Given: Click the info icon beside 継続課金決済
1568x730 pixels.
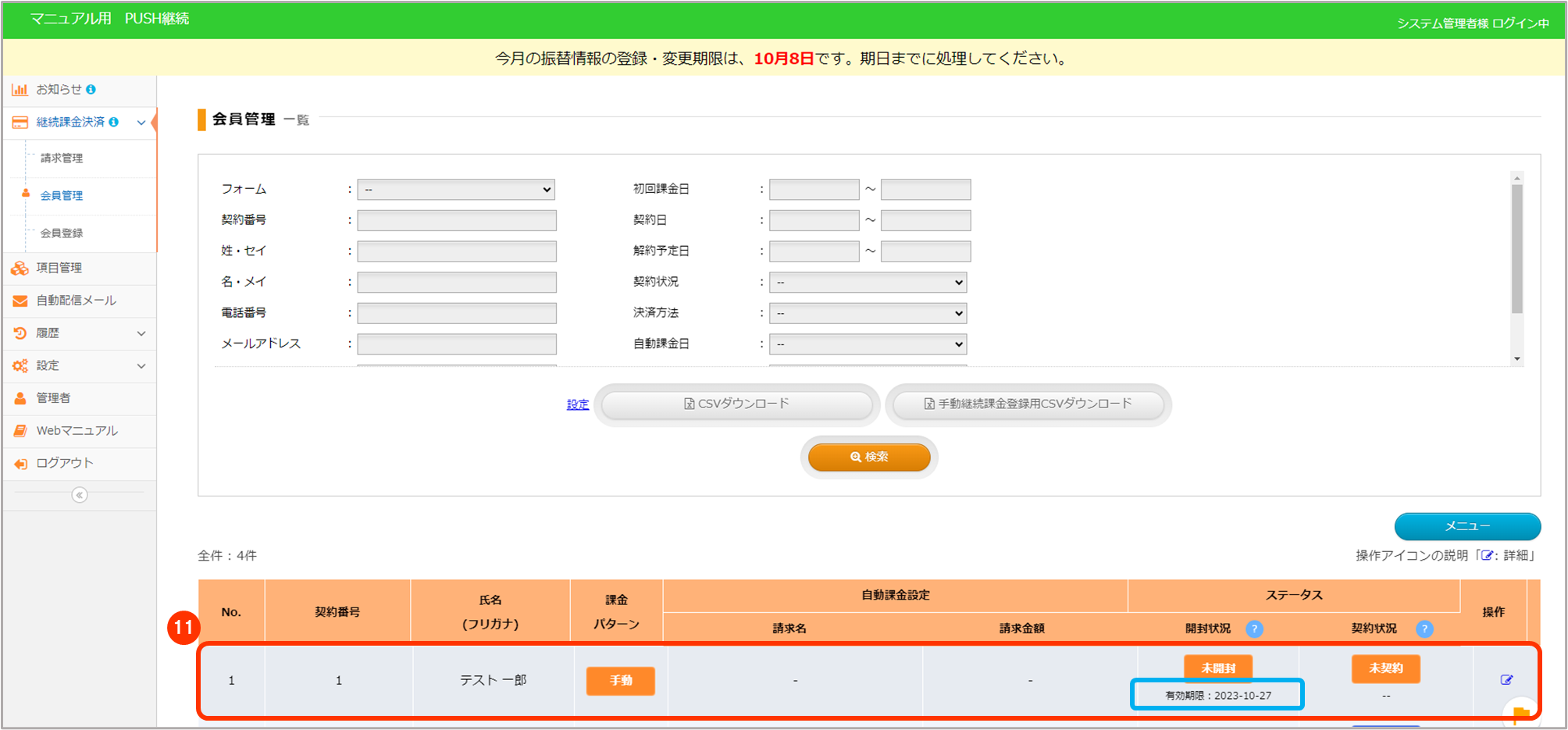Looking at the screenshot, I should click(114, 122).
